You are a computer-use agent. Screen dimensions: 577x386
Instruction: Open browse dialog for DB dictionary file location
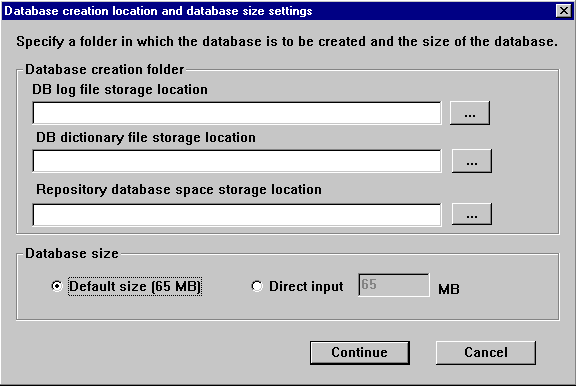pyautogui.click(x=471, y=161)
